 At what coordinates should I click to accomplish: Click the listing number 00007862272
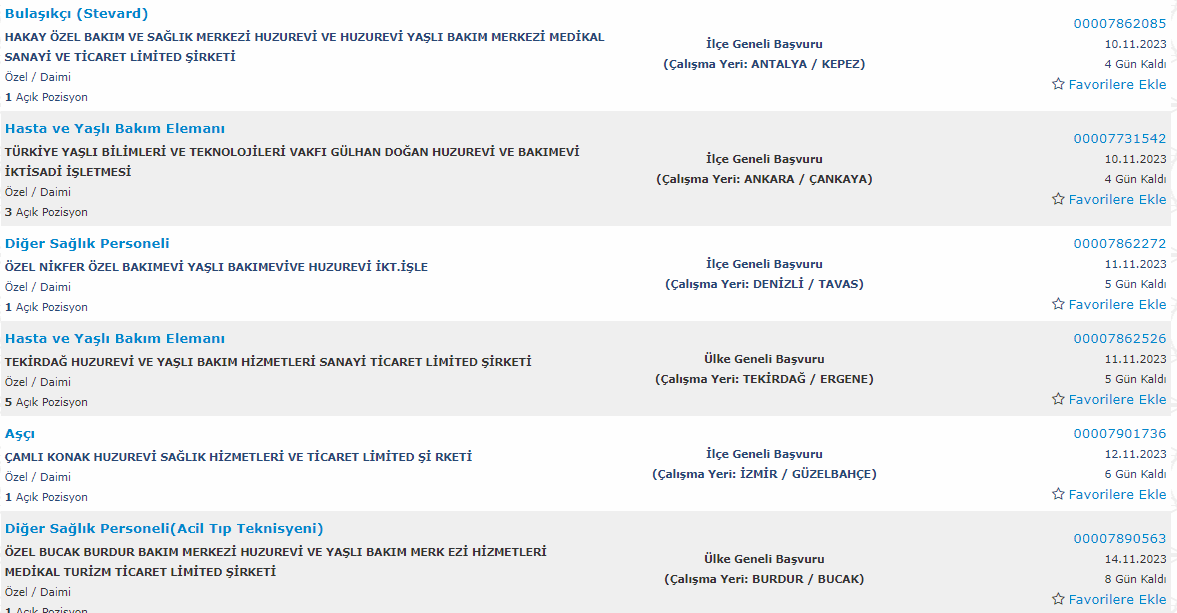[x=1120, y=243]
